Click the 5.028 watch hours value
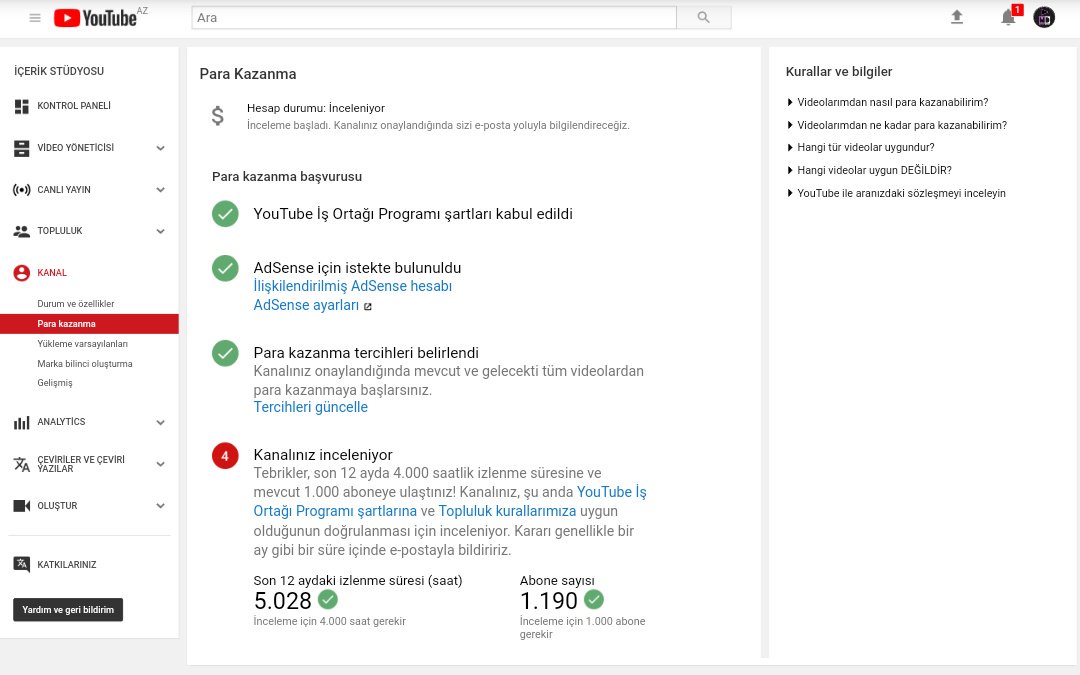This screenshot has width=1080, height=675. (x=282, y=601)
